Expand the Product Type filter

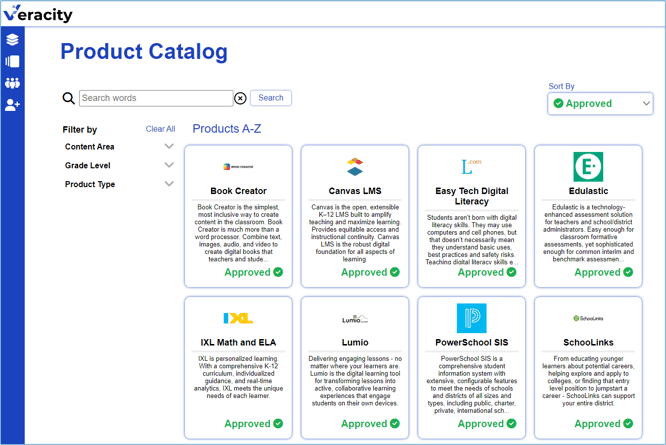coord(168,185)
